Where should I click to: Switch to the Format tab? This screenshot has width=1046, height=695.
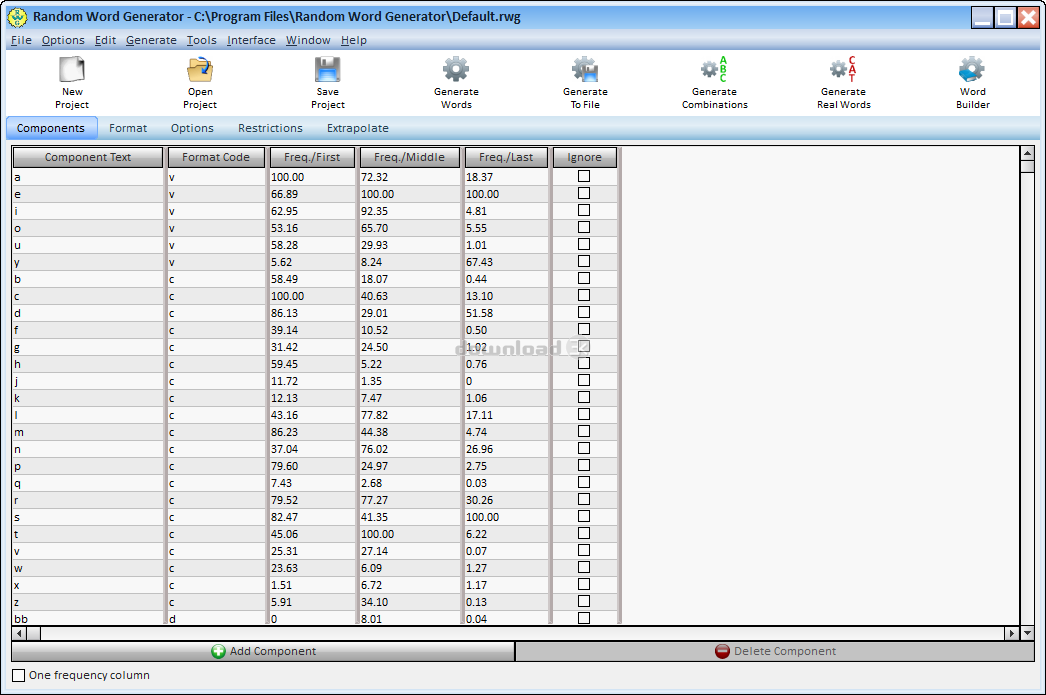(128, 128)
